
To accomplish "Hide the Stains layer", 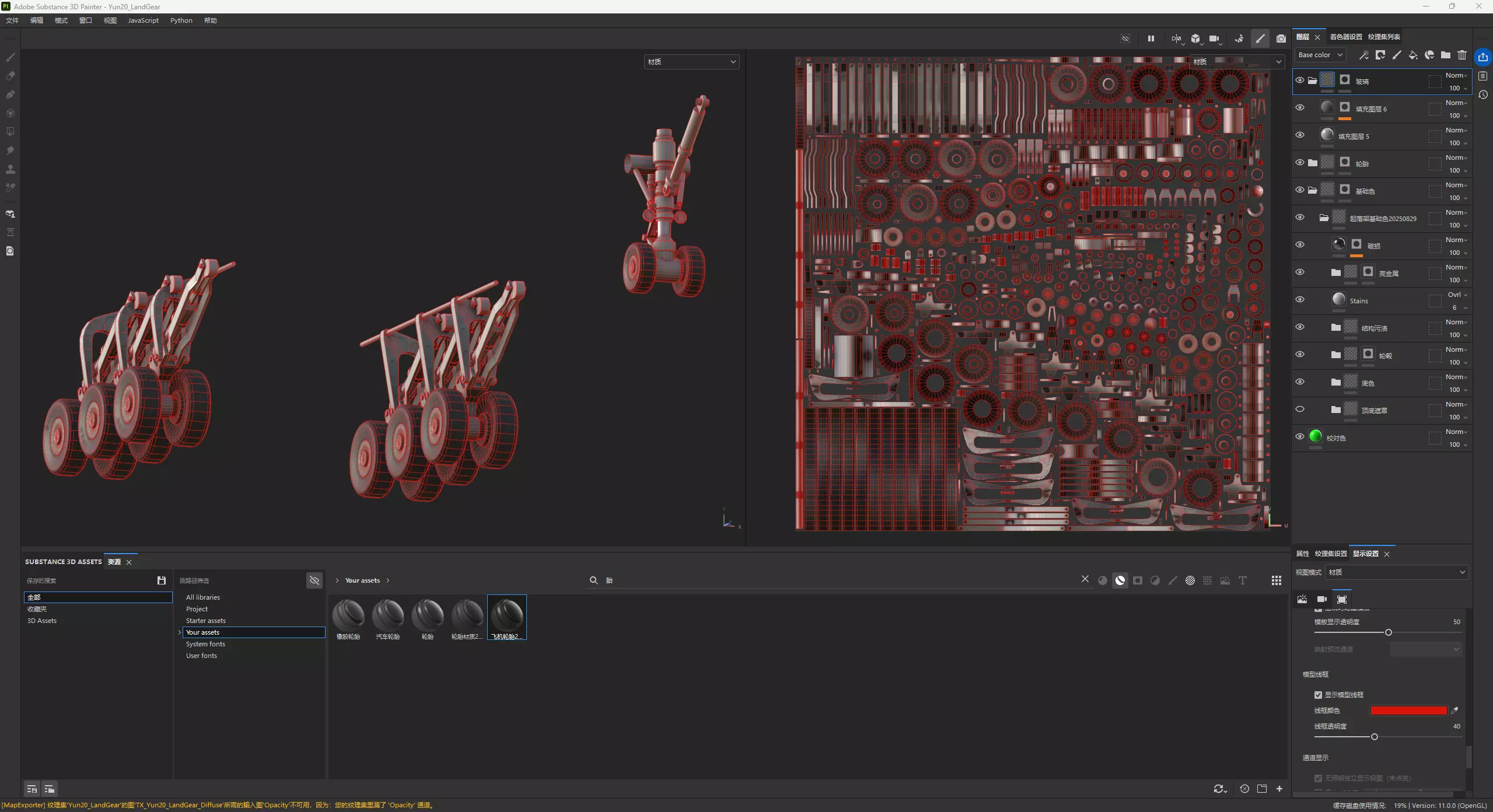I will click(1299, 300).
